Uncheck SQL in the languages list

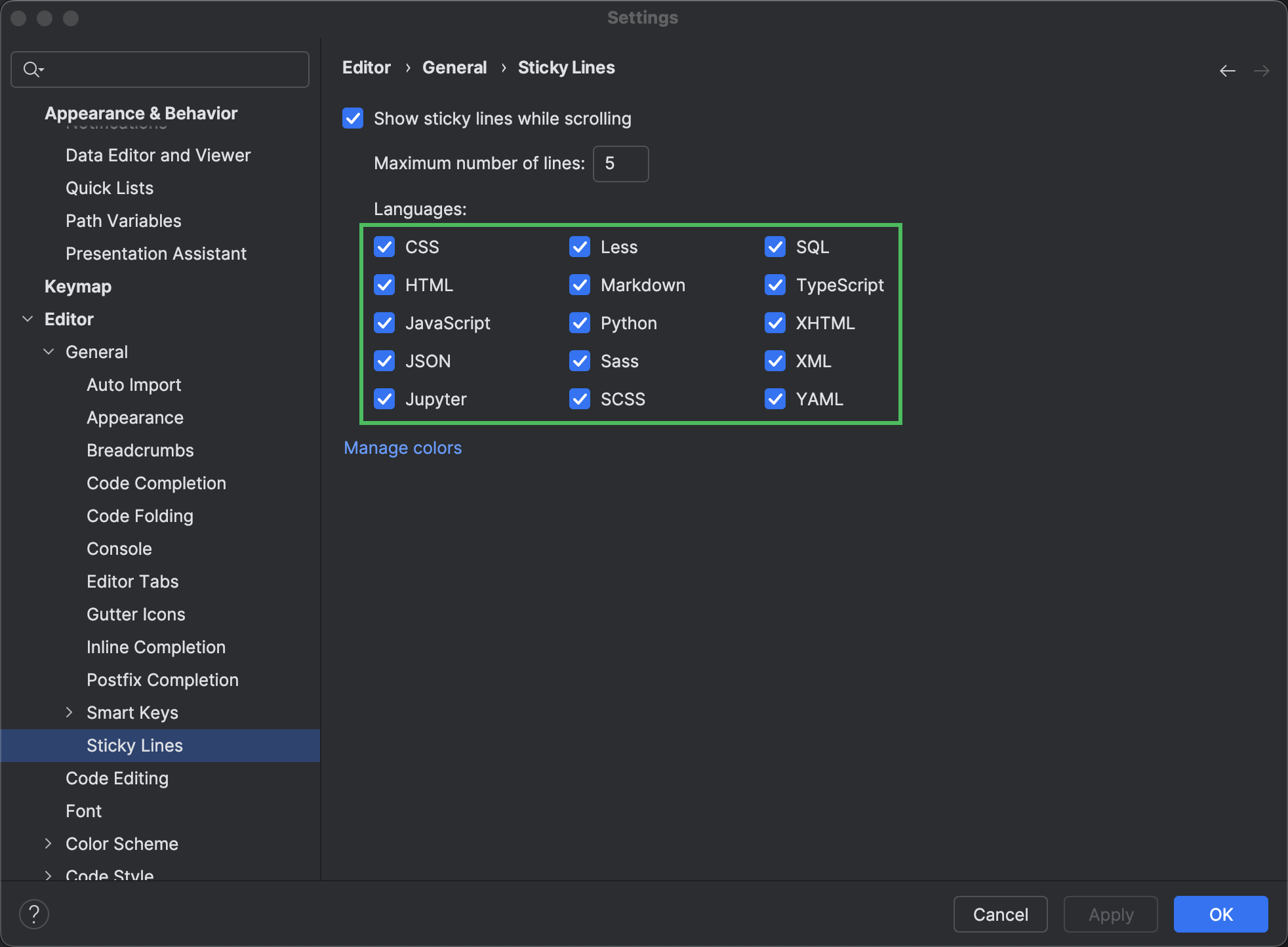click(775, 247)
